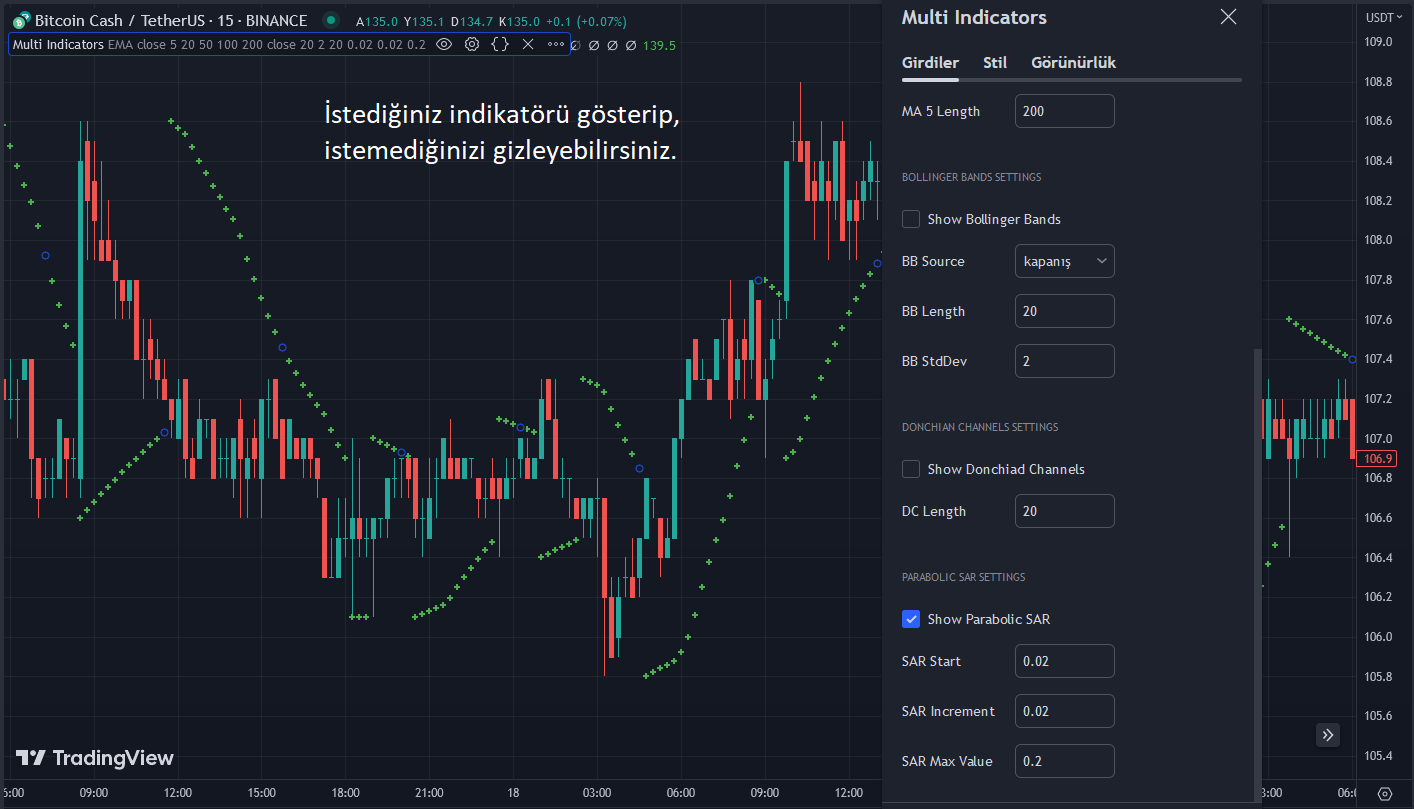This screenshot has height=809, width=1414.
Task: Click the settings panel vertical scrollbar
Action: 1257,573
